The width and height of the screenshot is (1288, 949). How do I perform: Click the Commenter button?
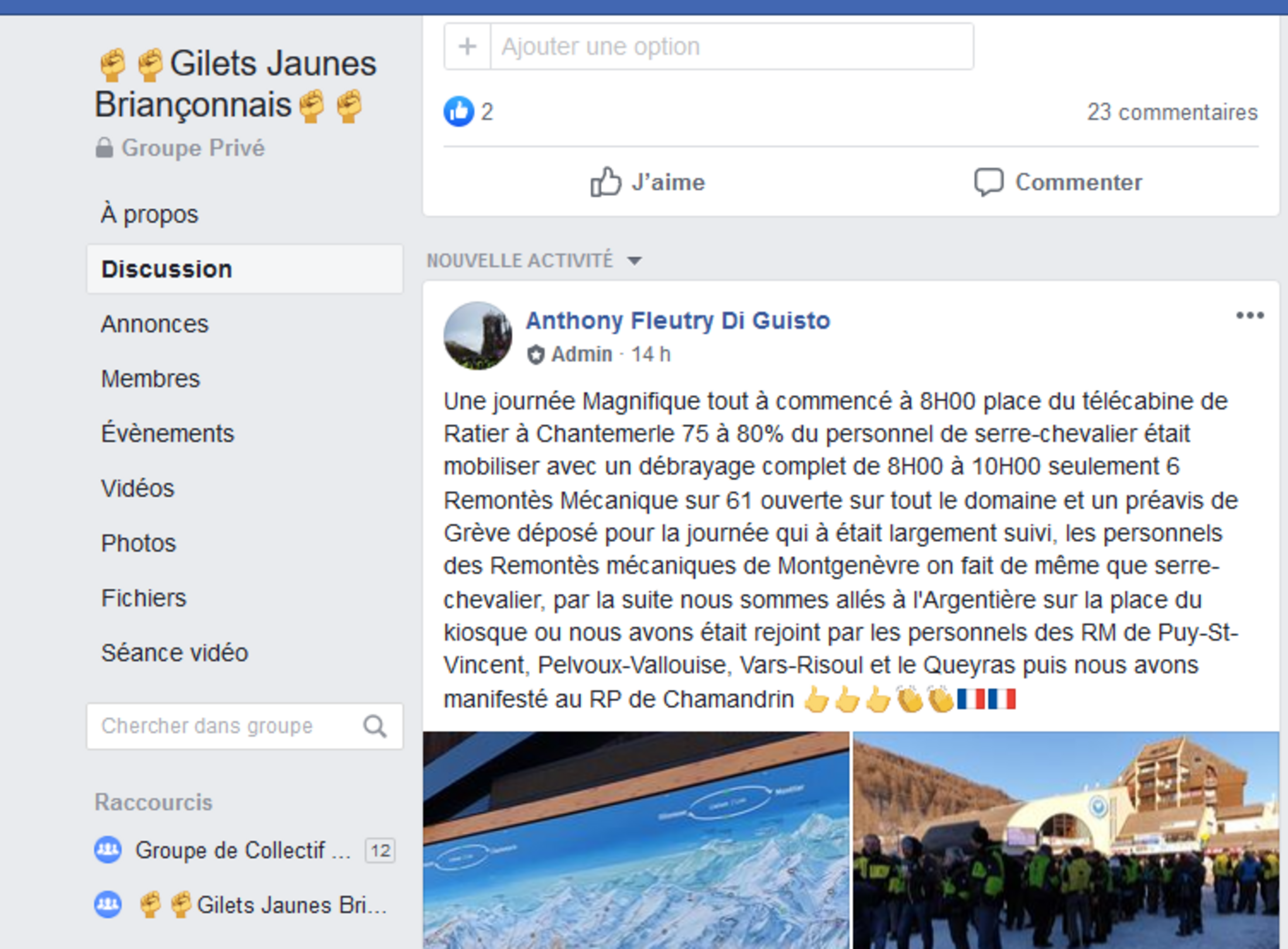(x=1058, y=182)
